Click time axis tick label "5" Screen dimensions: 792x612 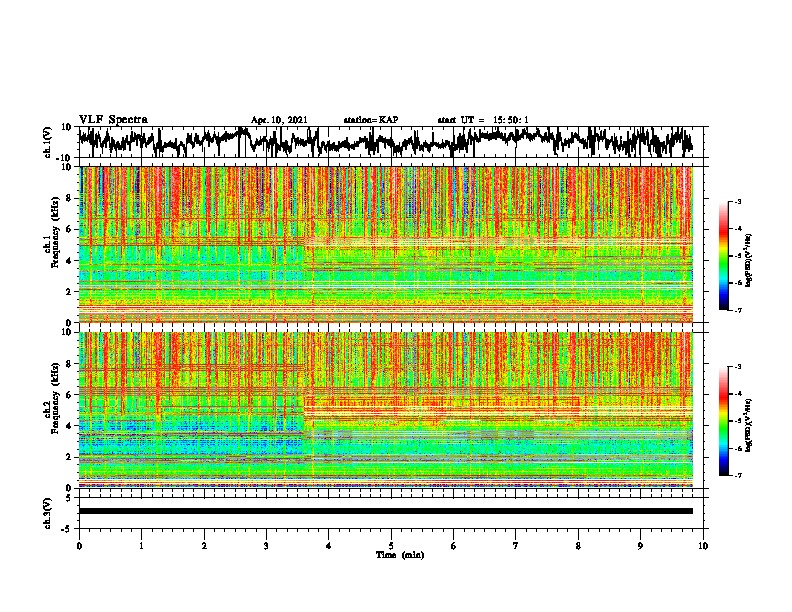[391, 546]
